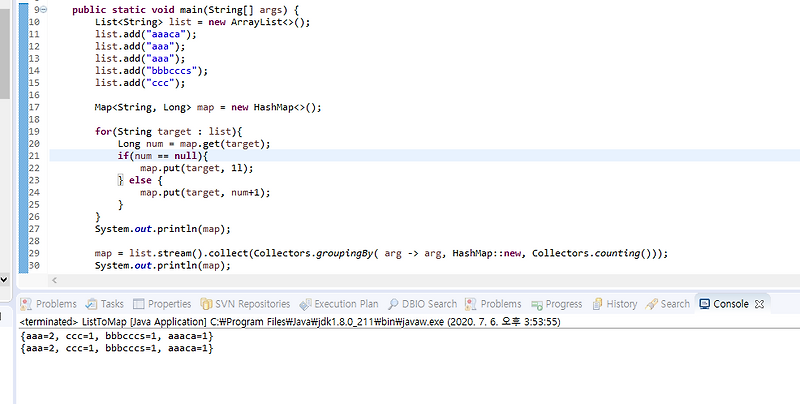Click the terminated ListToMap launch description

click(290, 322)
